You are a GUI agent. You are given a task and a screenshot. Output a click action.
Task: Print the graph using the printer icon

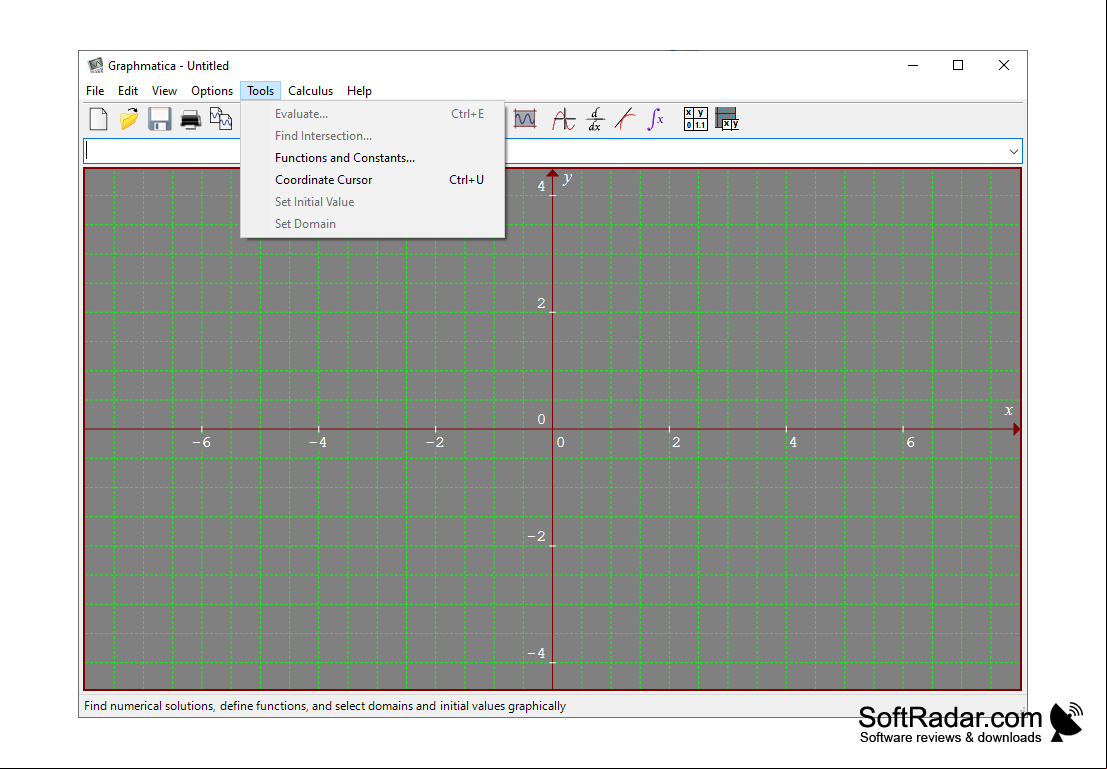coord(191,119)
